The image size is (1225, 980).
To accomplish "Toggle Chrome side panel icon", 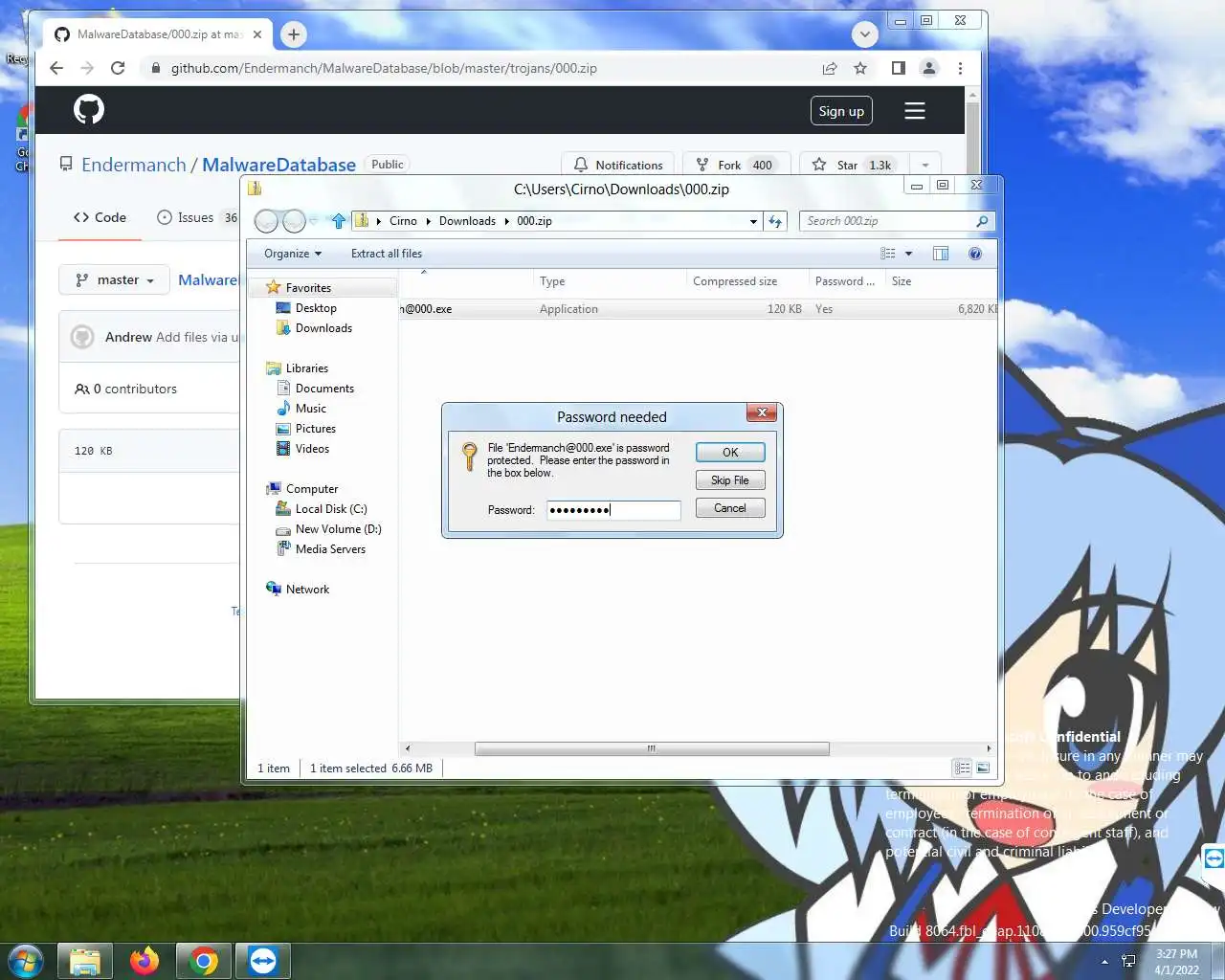I will click(x=898, y=68).
